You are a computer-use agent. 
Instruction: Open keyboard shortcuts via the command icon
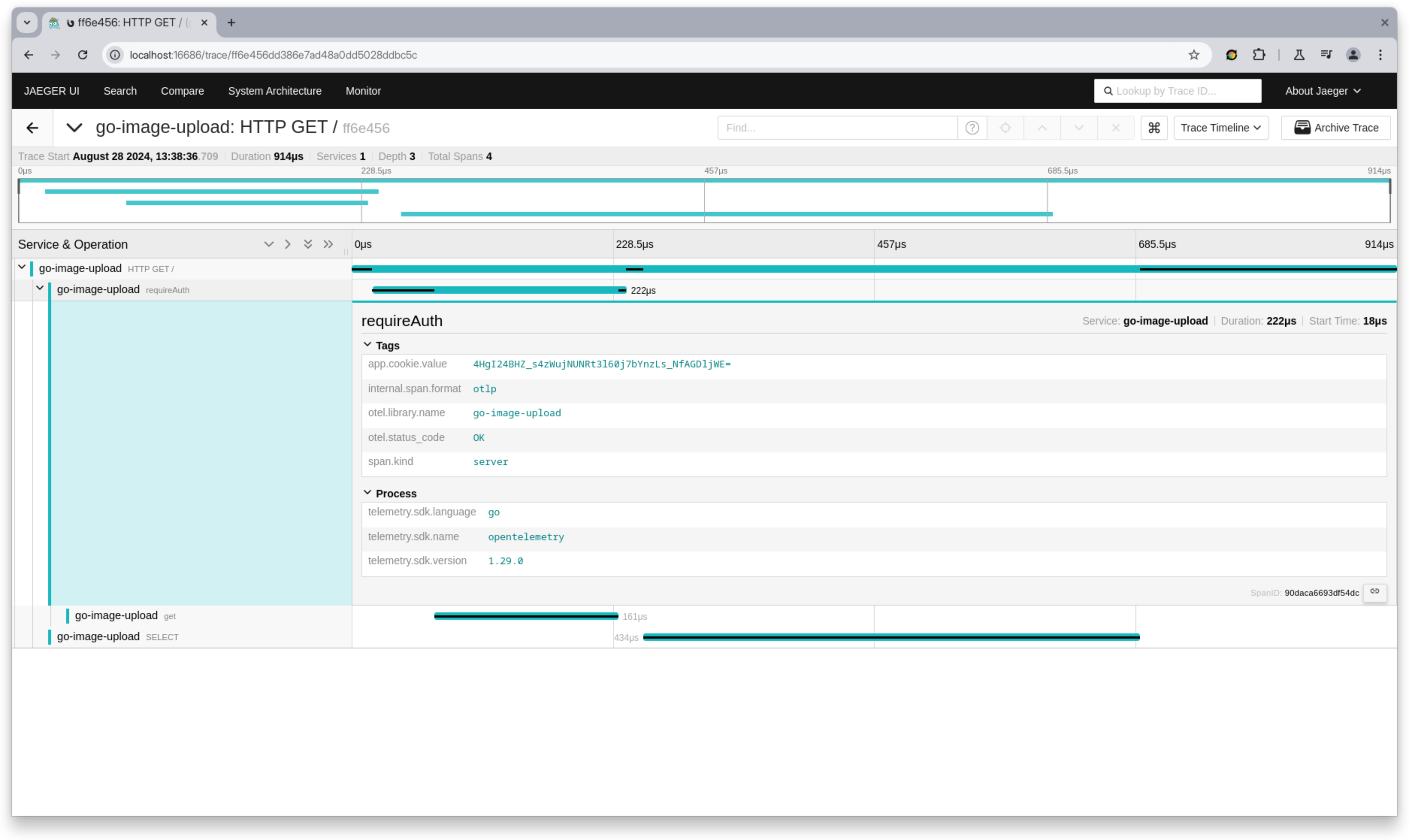click(x=1154, y=127)
